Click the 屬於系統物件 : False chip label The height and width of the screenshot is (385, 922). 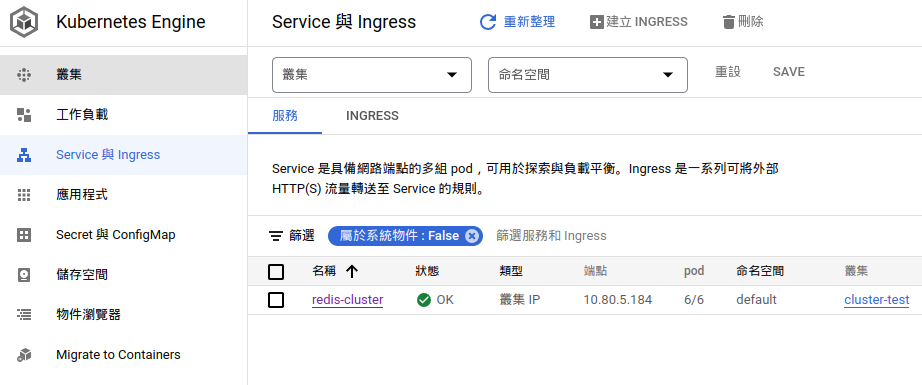pos(399,236)
